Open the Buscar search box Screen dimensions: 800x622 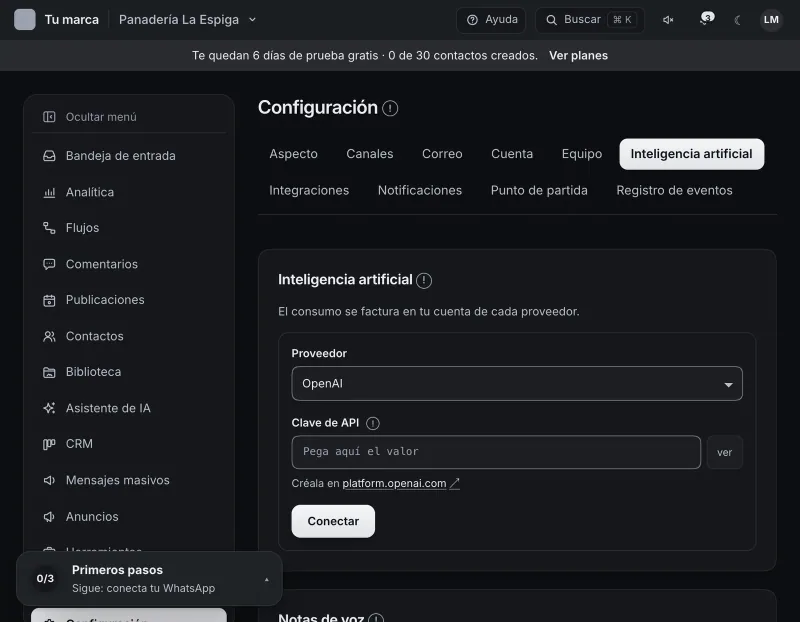[590, 20]
